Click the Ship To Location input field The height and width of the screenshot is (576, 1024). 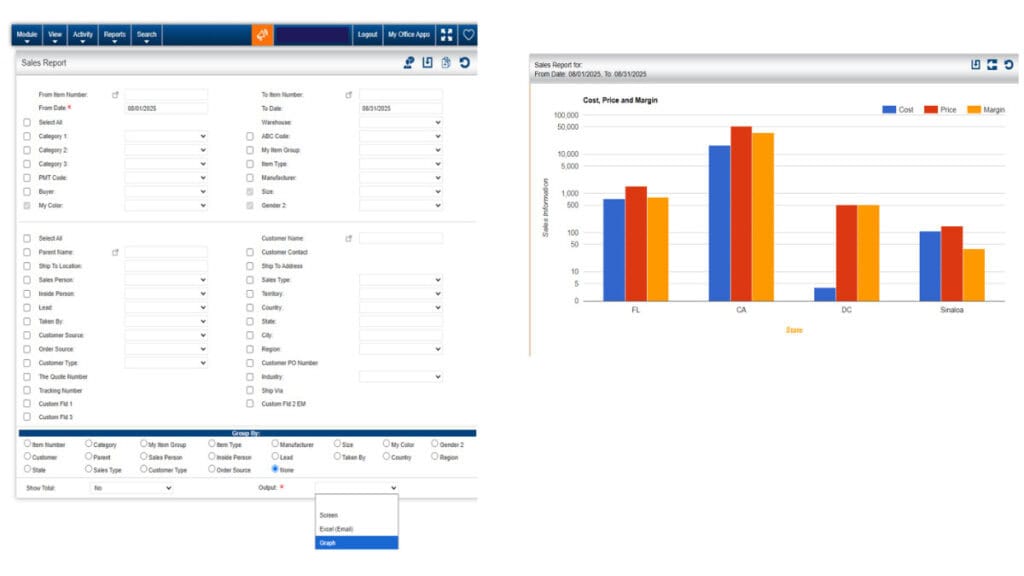[x=166, y=266]
